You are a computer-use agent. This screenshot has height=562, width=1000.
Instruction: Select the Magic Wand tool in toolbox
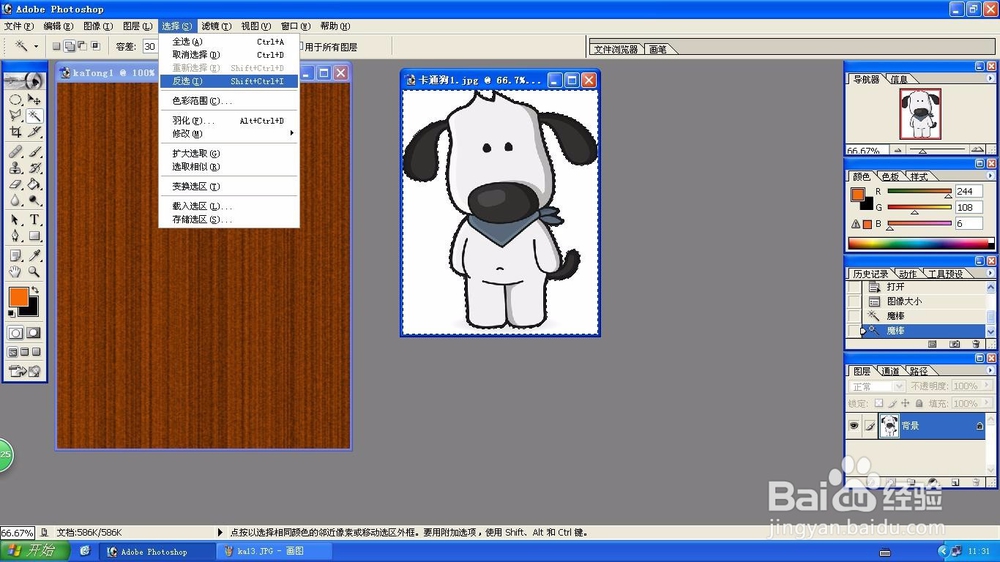coord(34,115)
